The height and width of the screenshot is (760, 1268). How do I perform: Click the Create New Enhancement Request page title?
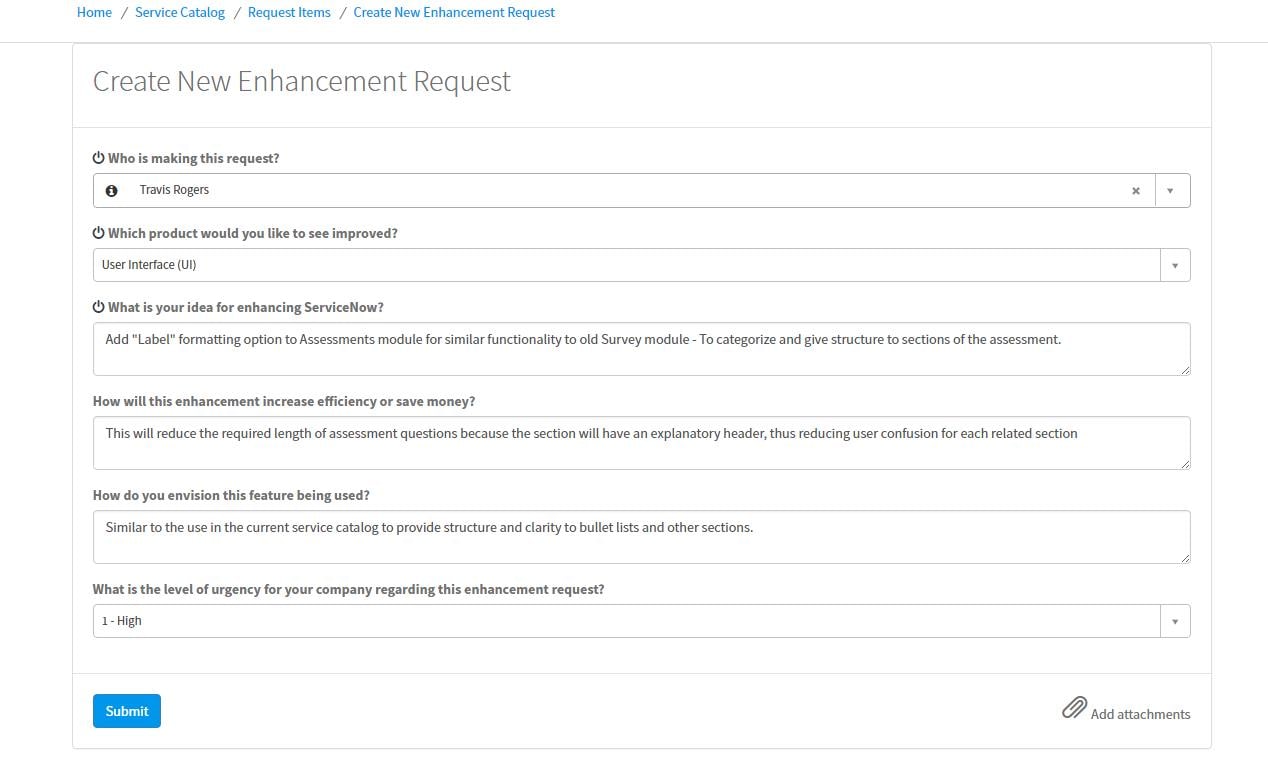(x=301, y=81)
